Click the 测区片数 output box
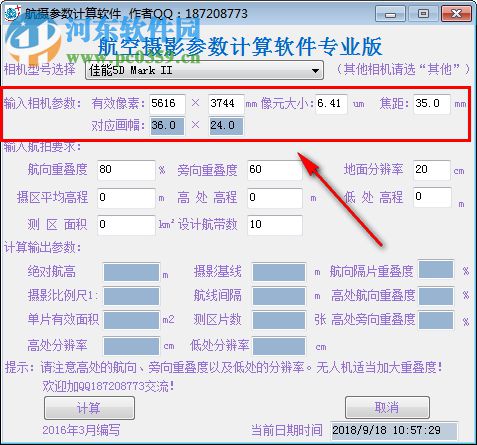Image resolution: width=477 pixels, height=445 pixels. [x=279, y=320]
